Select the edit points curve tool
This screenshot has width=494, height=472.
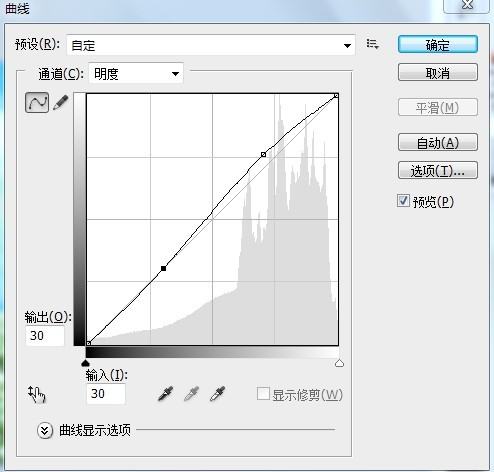37,102
